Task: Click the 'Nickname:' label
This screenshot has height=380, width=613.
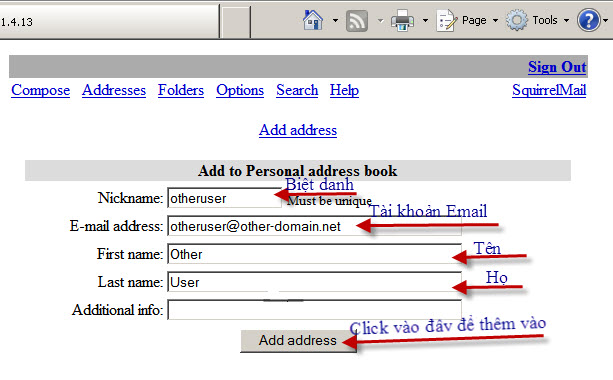Action: [x=130, y=198]
